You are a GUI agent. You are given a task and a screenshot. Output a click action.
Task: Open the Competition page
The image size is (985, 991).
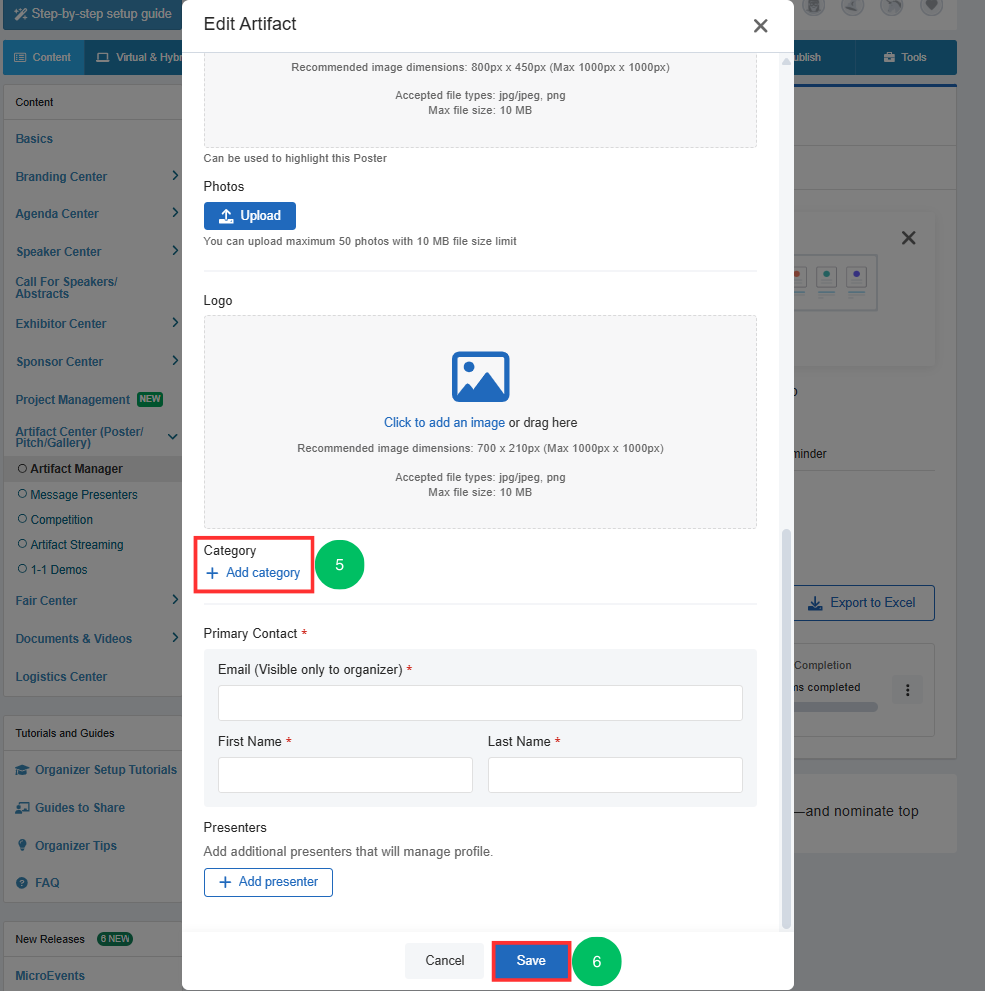pos(61,520)
